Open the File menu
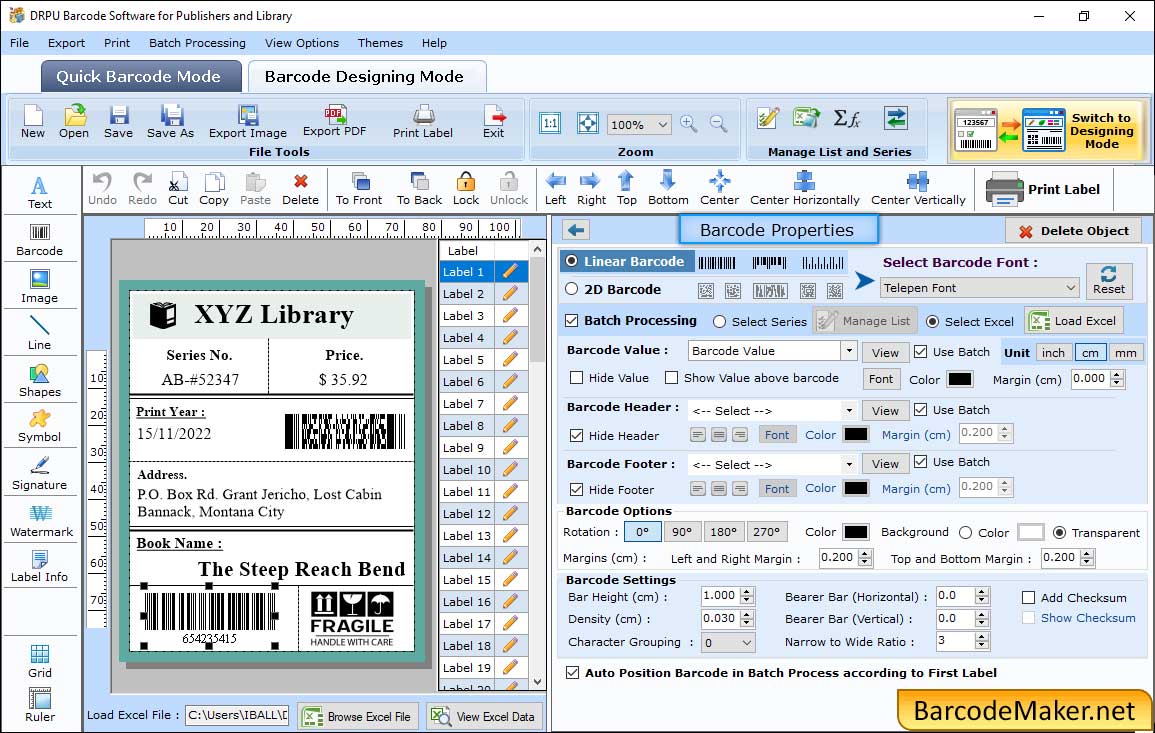1155x733 pixels. (x=20, y=43)
